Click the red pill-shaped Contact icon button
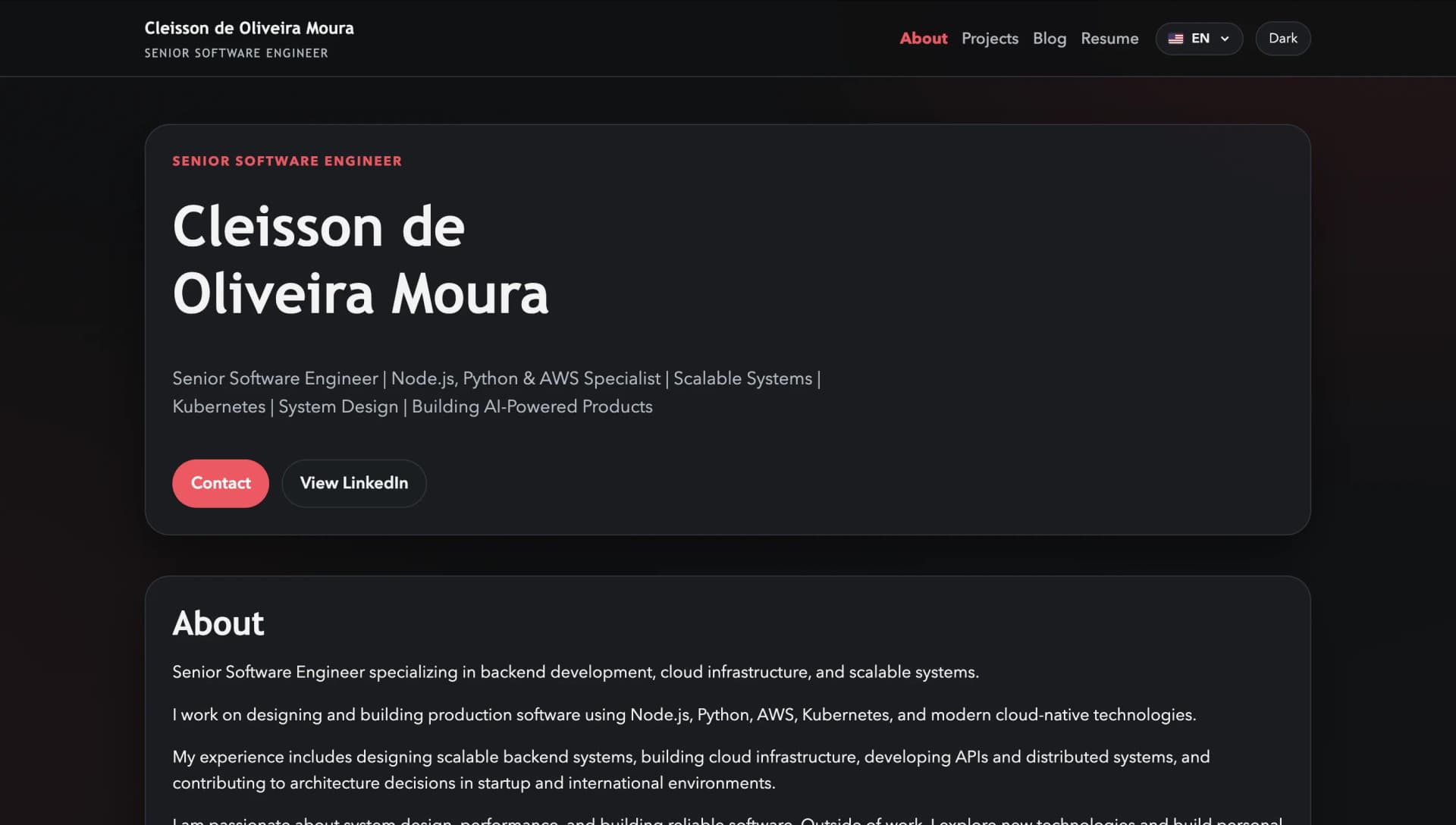 tap(220, 483)
